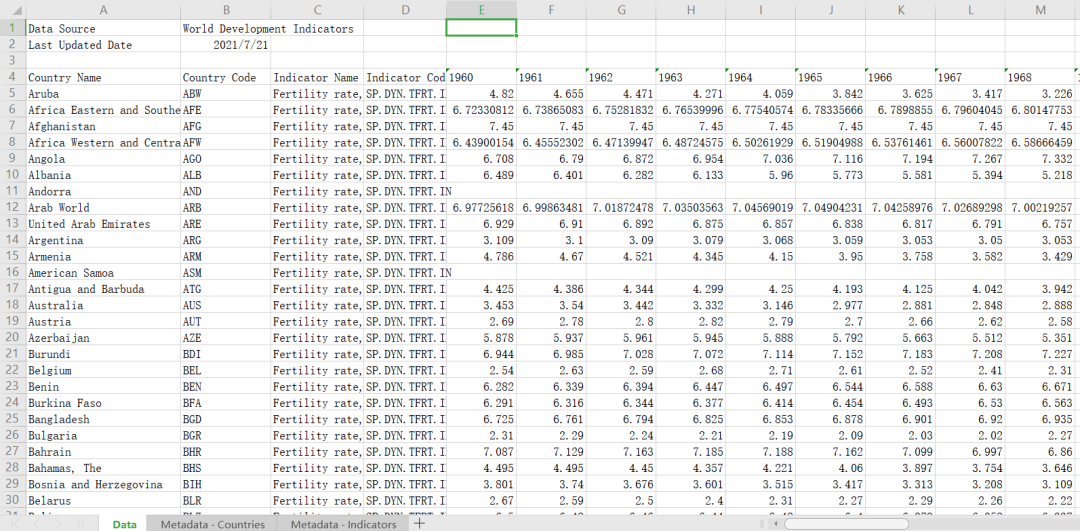Click the 1960 year header cell
Screen dimensions: 1080x531
(x=481, y=78)
